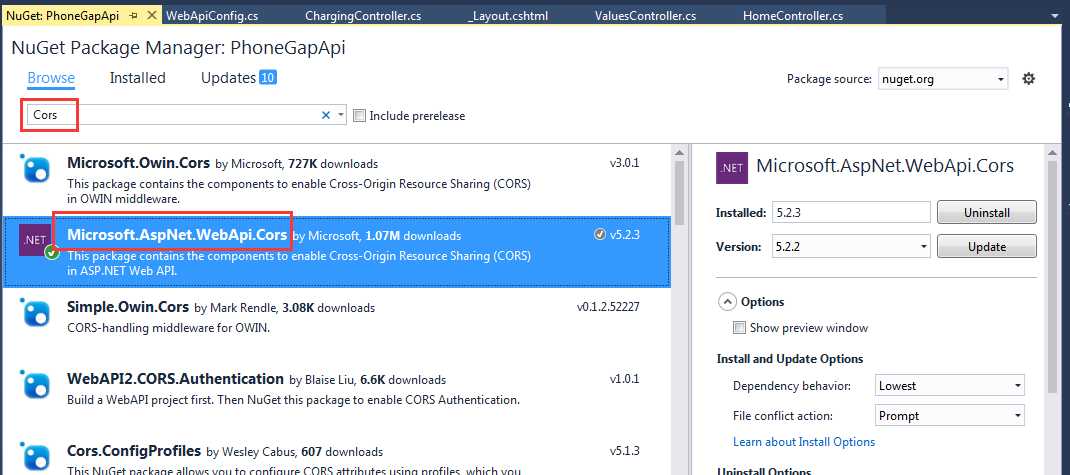
Task: Pin the NuGet PhoneGapApi tab
Action: click(x=133, y=17)
